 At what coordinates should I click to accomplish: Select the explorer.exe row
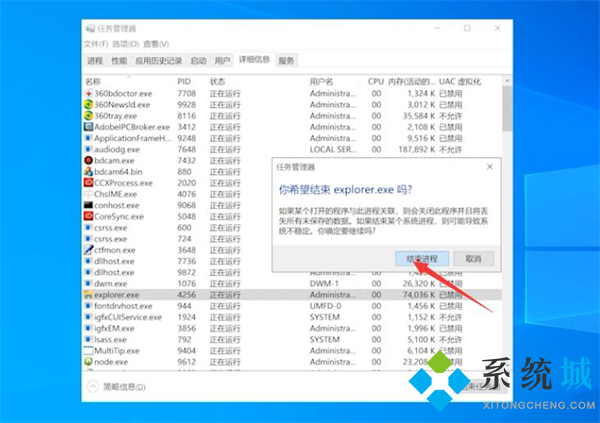293,295
